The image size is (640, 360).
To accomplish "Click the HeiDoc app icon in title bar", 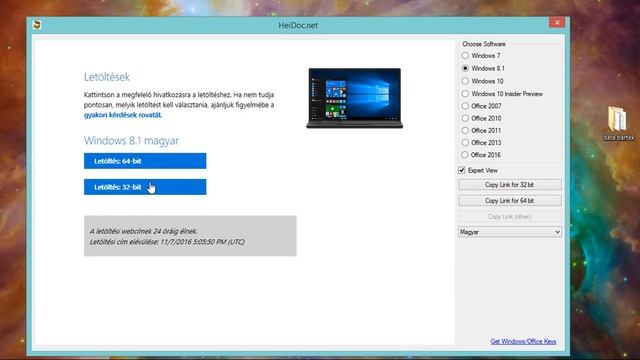I will point(37,25).
